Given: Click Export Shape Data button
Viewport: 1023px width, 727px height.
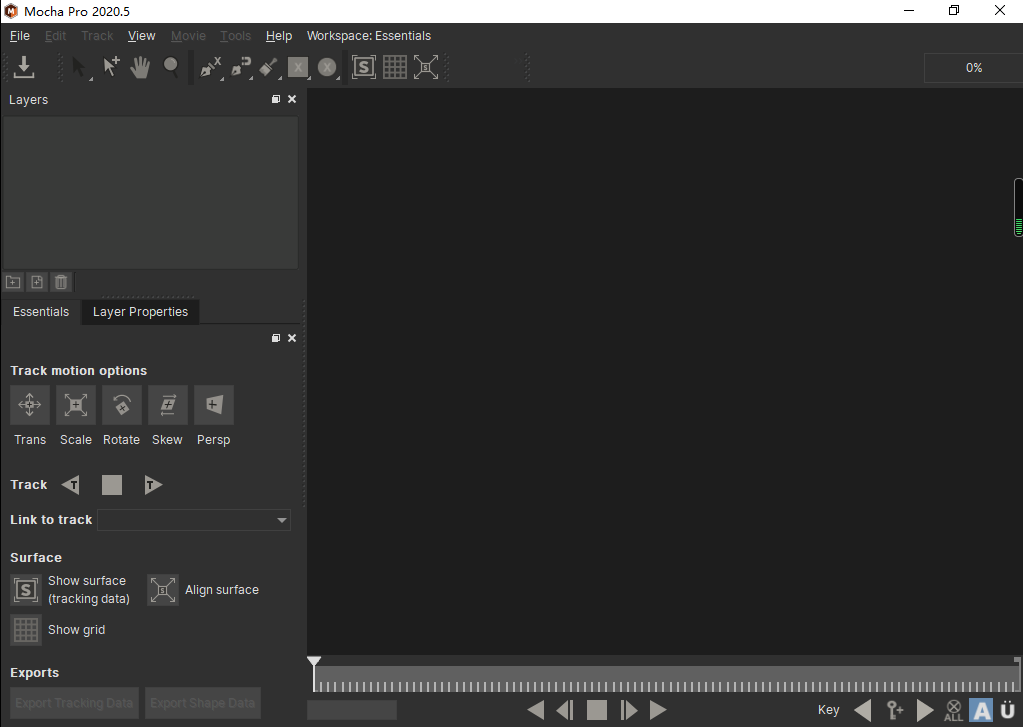Looking at the screenshot, I should point(203,703).
